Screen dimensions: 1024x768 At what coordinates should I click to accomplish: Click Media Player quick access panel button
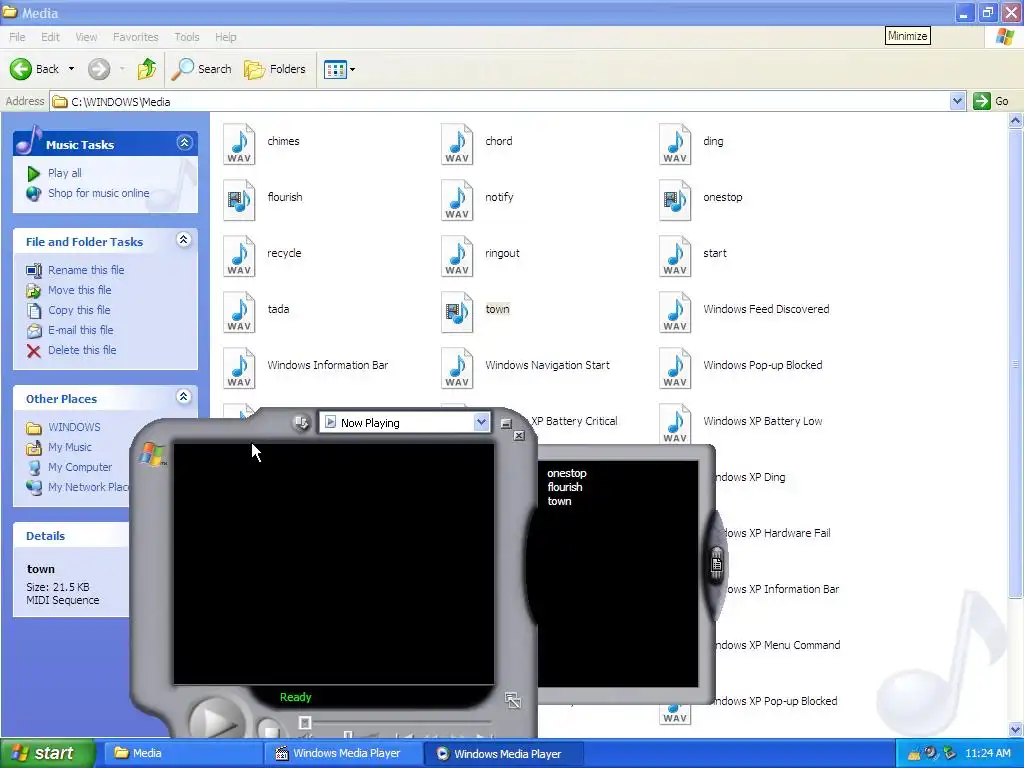pos(301,423)
